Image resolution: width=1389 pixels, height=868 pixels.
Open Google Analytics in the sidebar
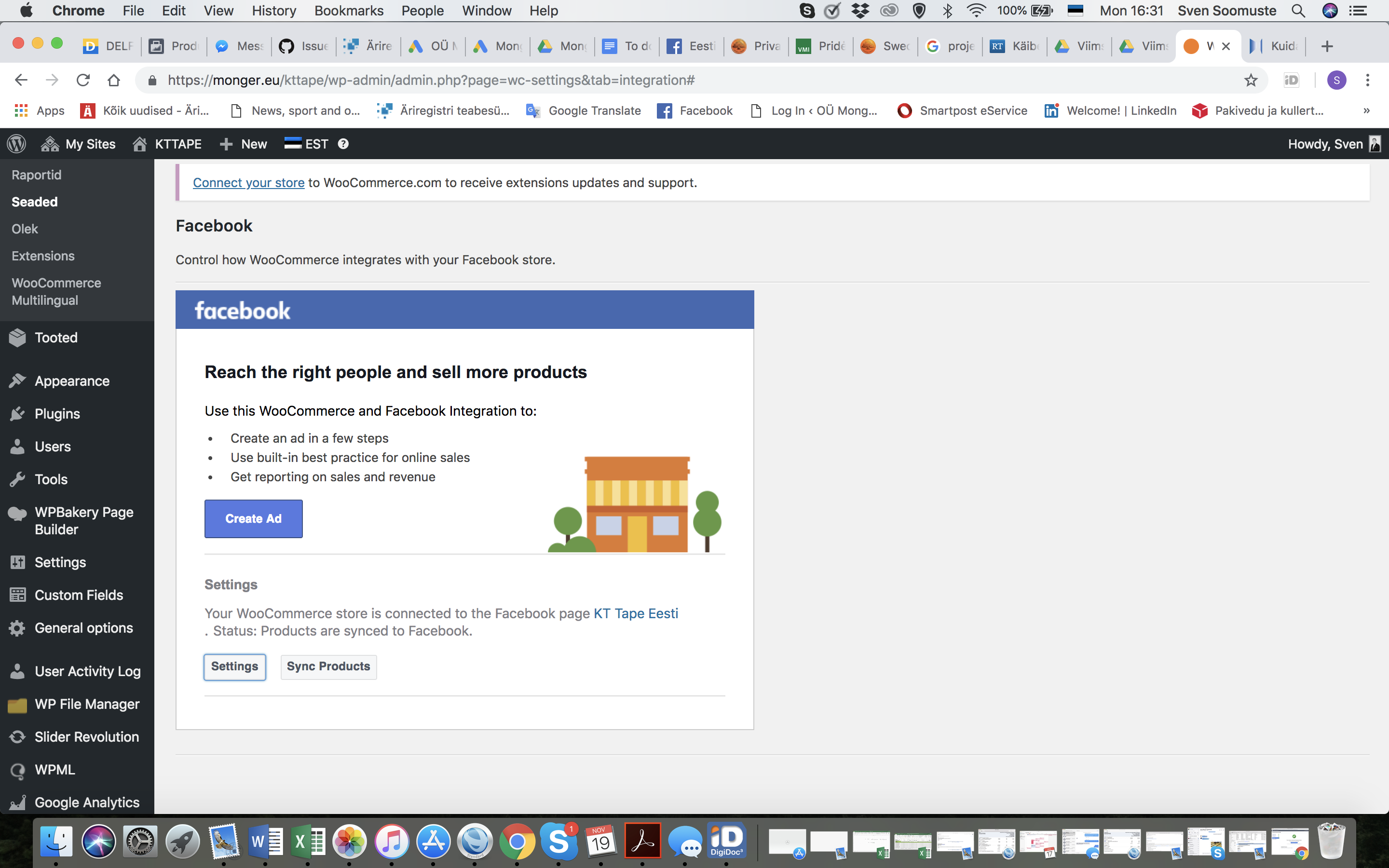86,802
